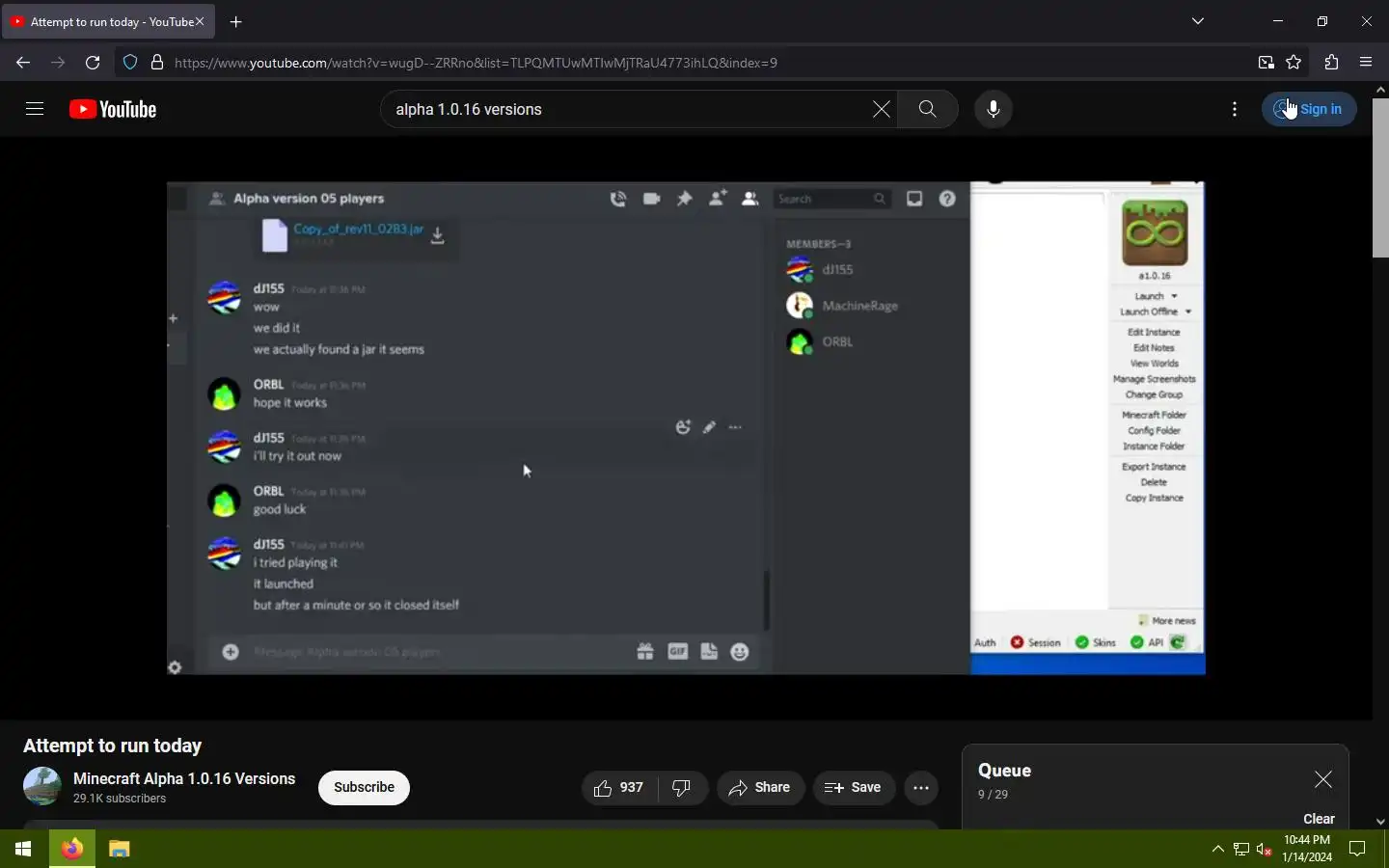View site security padlock info
The height and width of the screenshot is (868, 1389).
(x=157, y=63)
